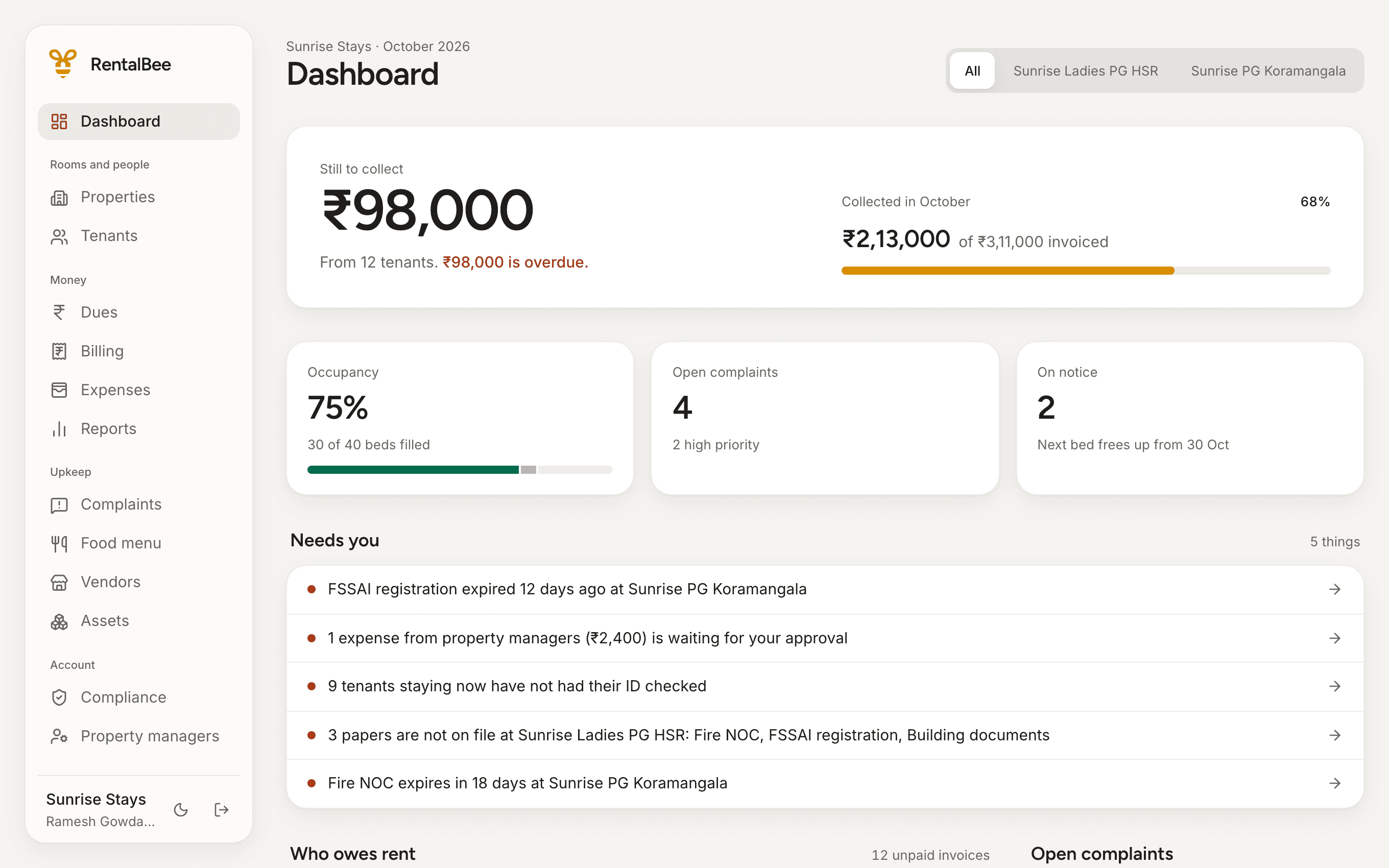
Task: Go to Properties page
Action: (x=139, y=198)
